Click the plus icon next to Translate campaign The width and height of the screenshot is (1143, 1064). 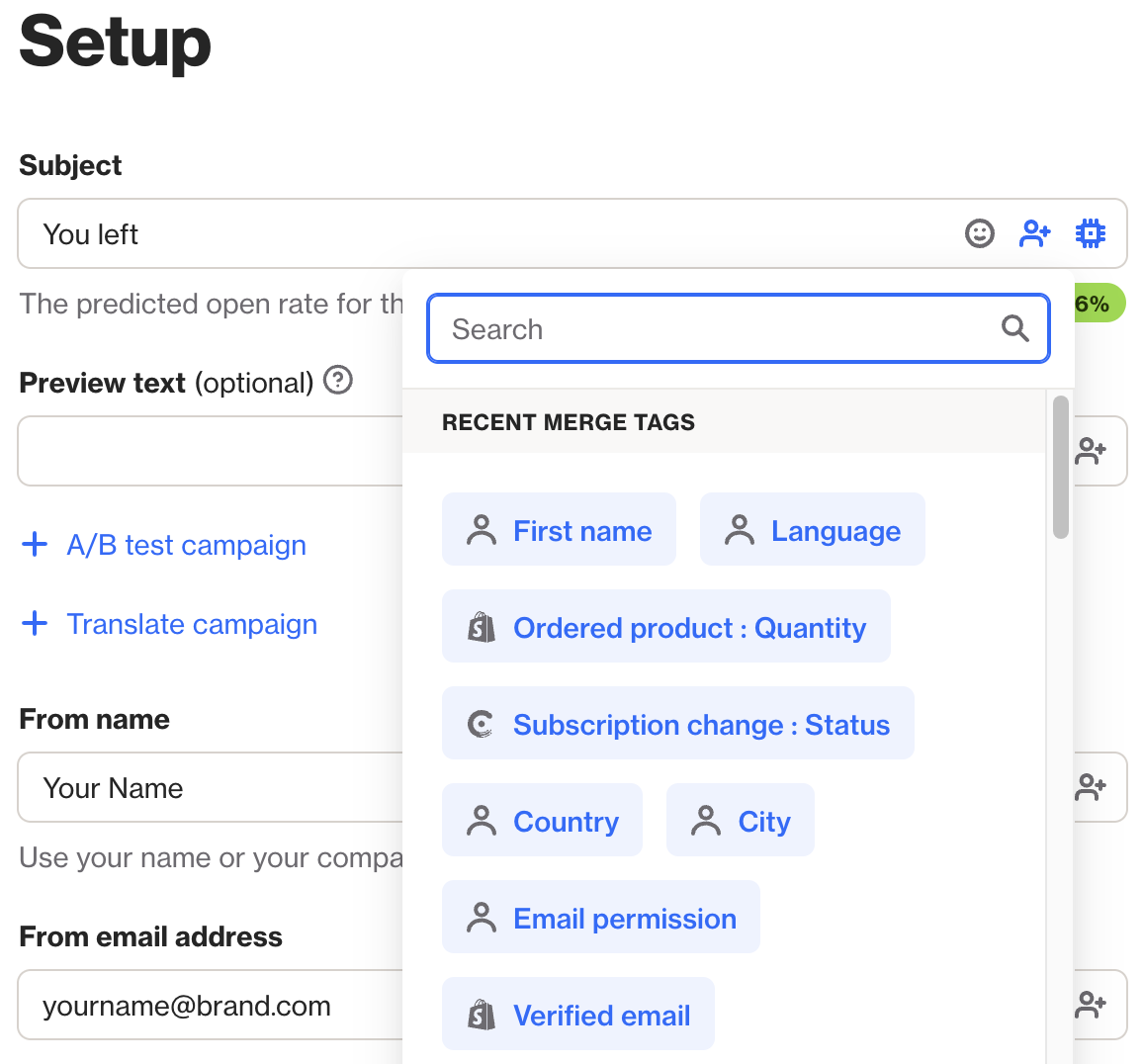(35, 623)
